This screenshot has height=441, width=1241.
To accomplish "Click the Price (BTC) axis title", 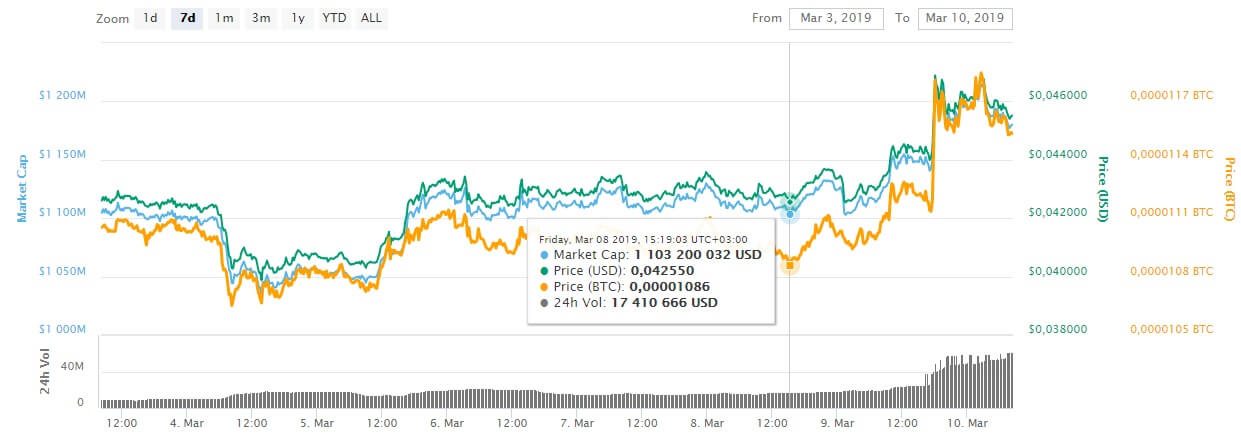I will [x=1230, y=188].
